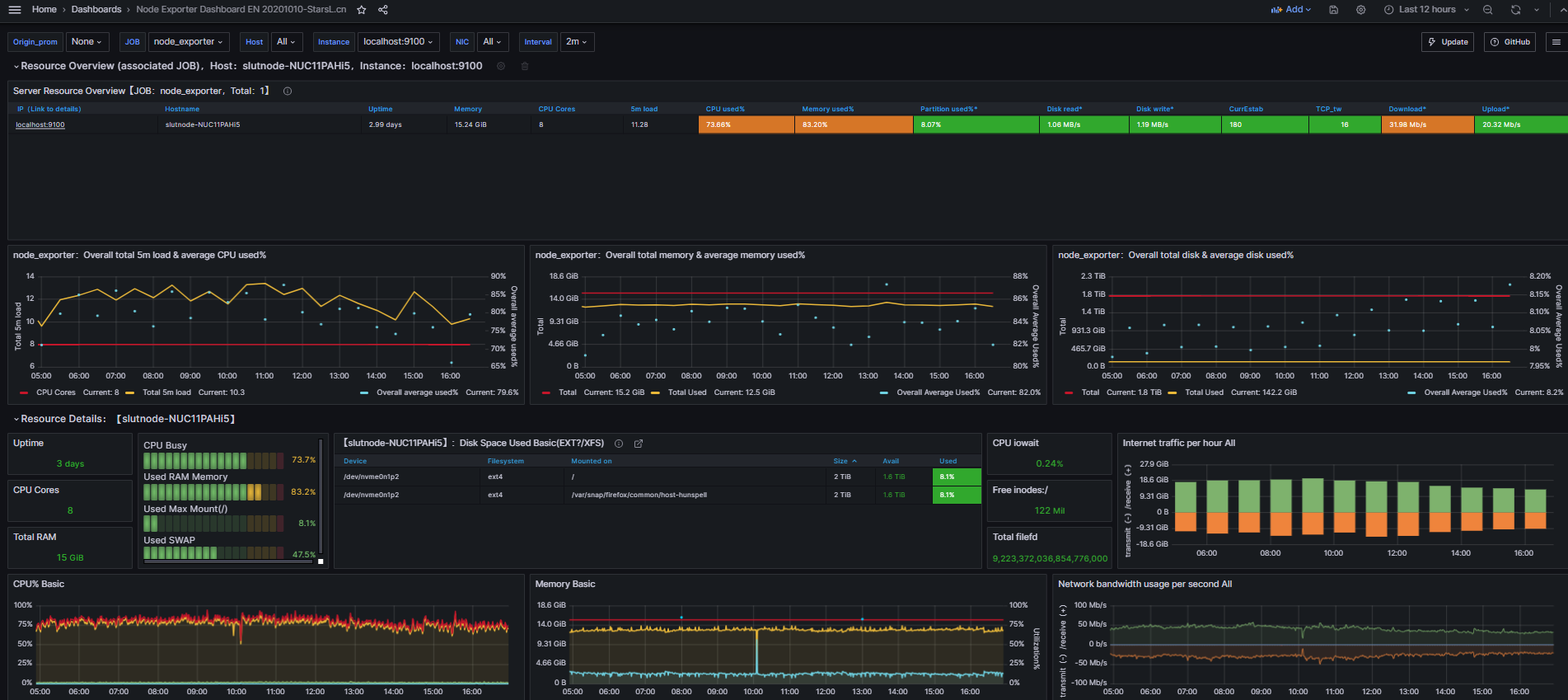
Task: Toggle Total Used series in memory legend
Action: 686,392
